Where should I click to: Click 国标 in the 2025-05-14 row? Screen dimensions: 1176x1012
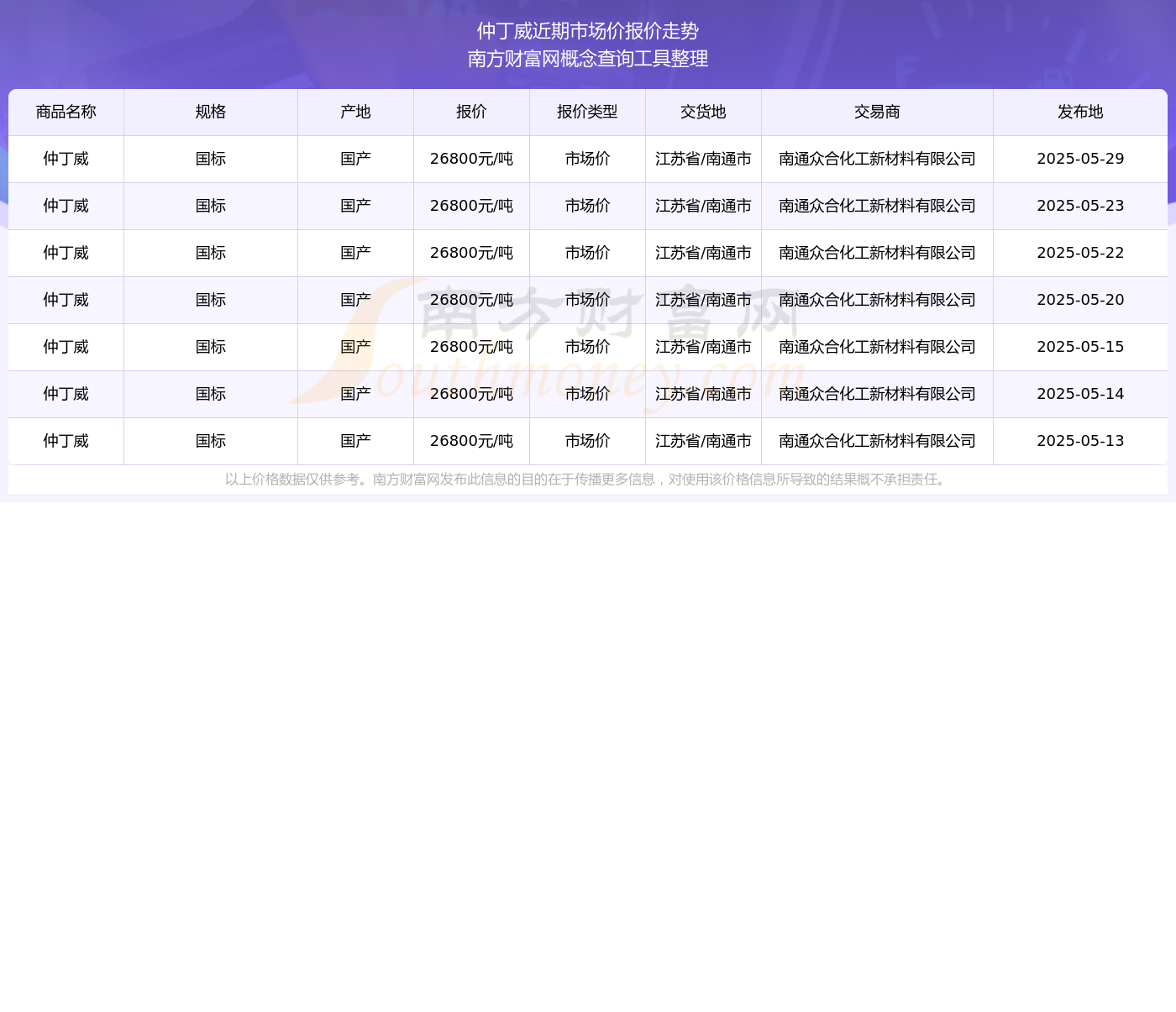click(211, 394)
